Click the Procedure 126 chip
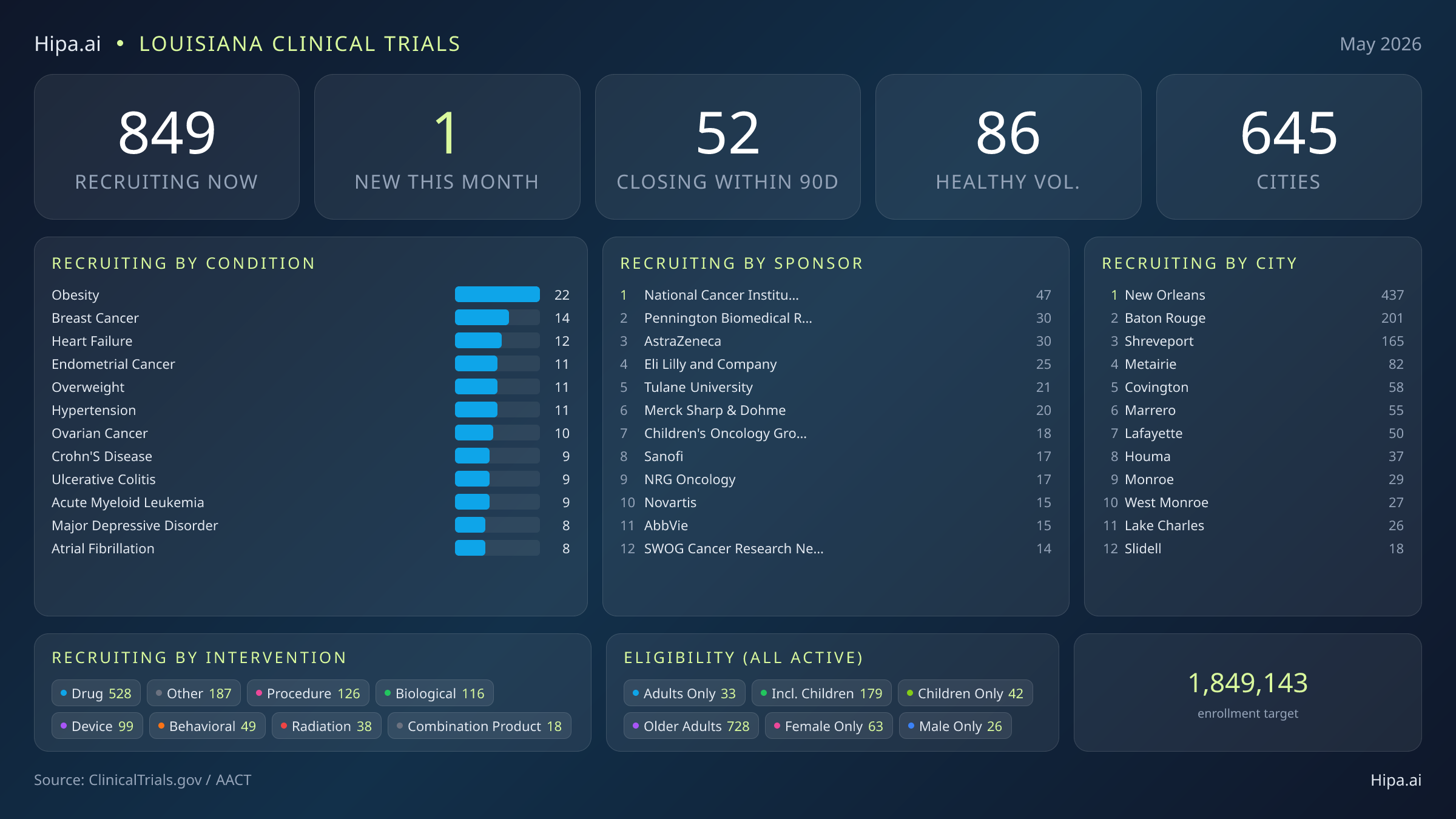This screenshot has width=1456, height=819. tap(308, 693)
